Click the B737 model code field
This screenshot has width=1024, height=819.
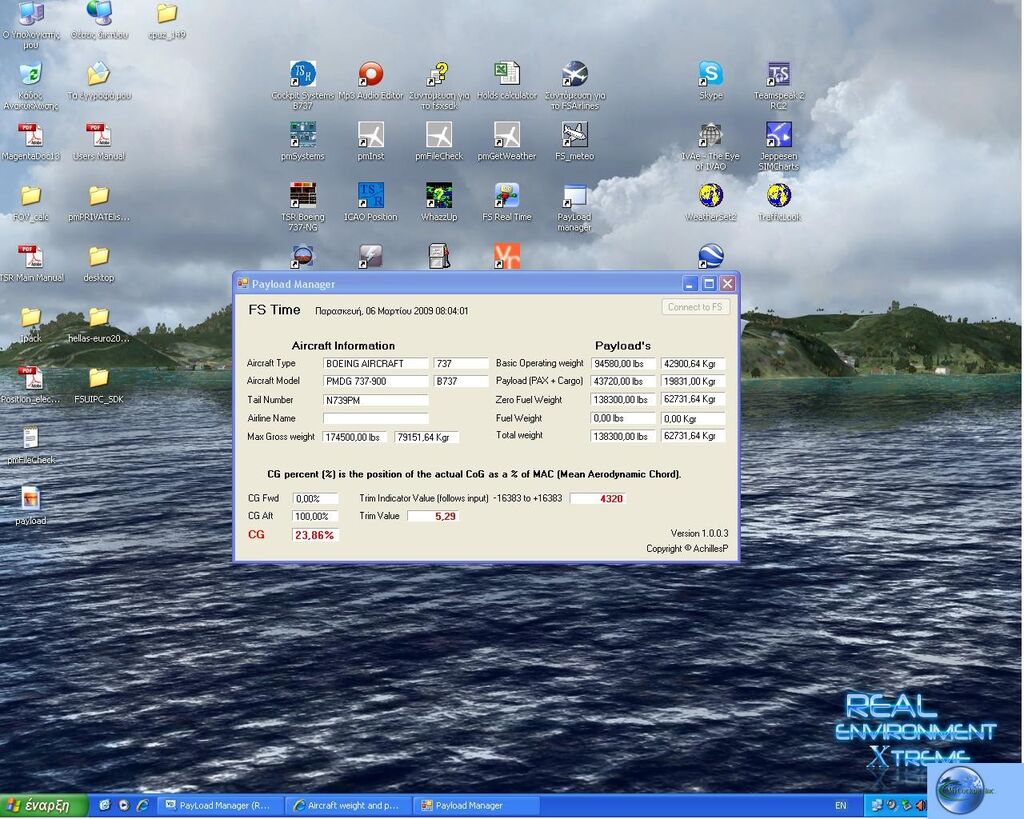(x=461, y=381)
